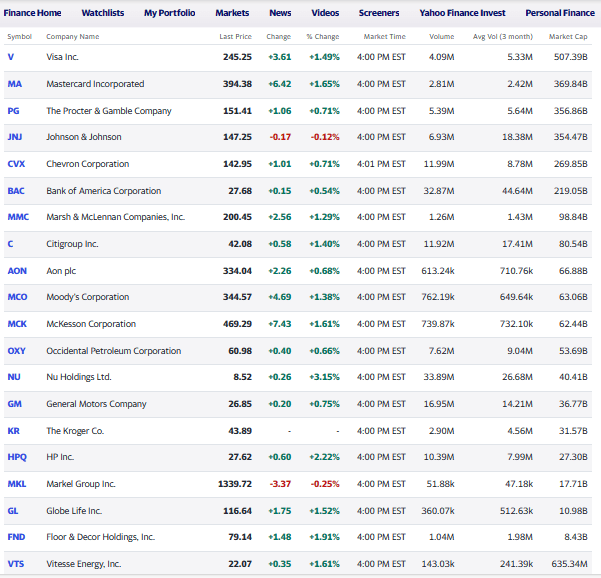This screenshot has height=578, width=601.
Task: Click the VTS ticker symbol link
Action: [15, 564]
